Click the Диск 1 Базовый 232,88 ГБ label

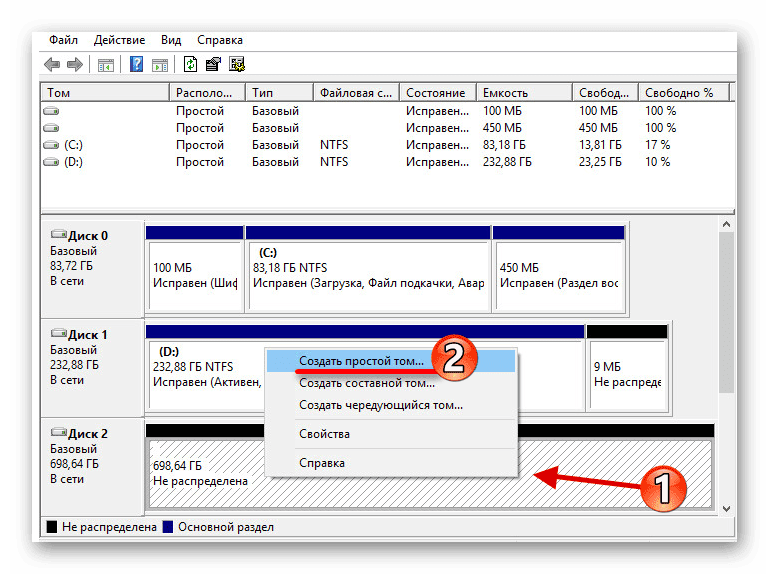93,368
